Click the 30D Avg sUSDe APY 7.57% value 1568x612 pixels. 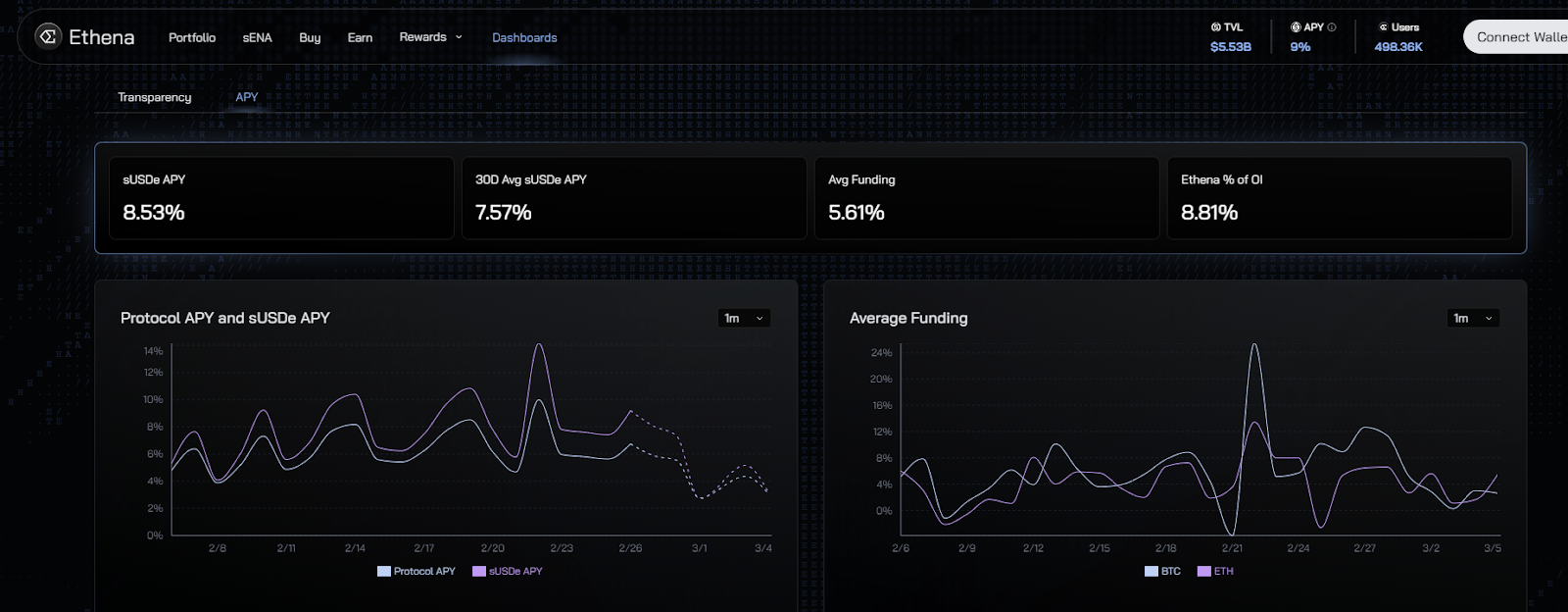(x=504, y=212)
